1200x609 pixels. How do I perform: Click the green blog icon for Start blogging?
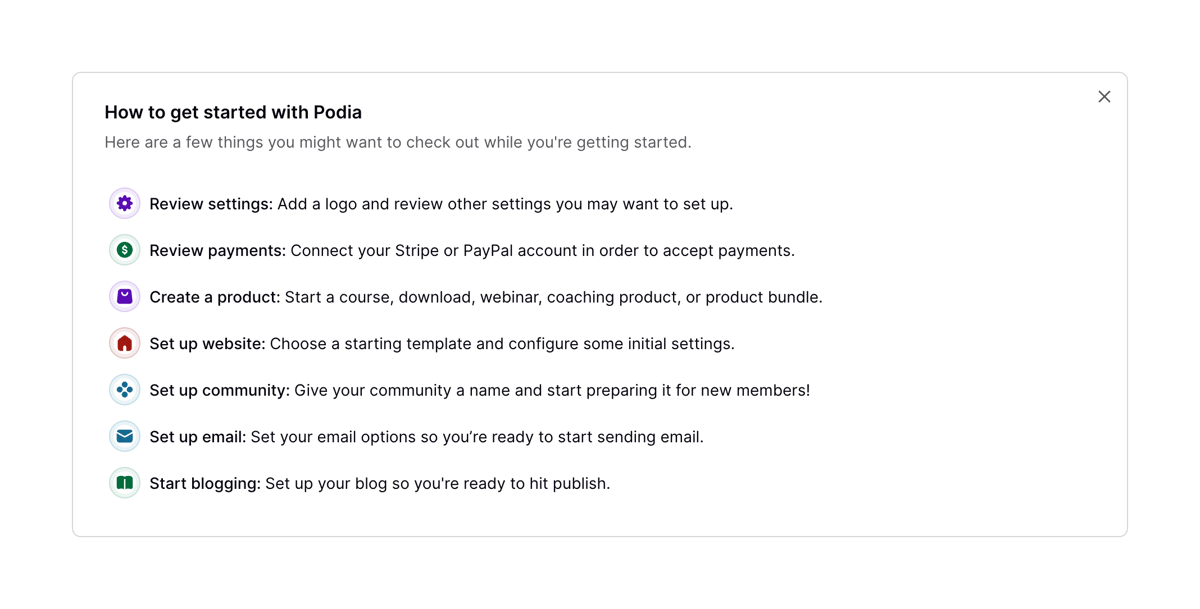[x=123, y=482]
